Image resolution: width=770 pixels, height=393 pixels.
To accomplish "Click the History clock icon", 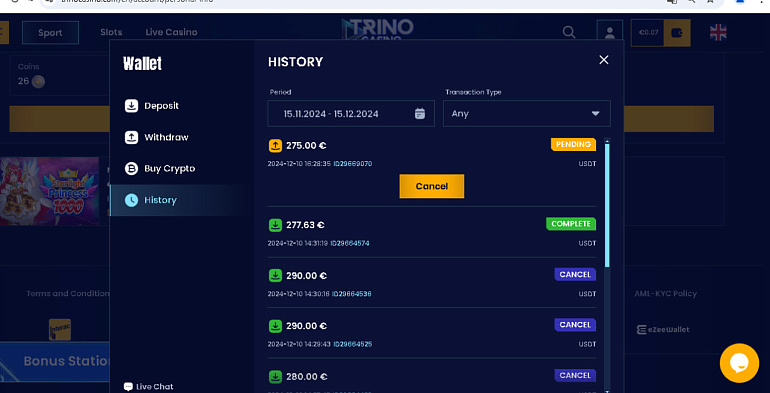I will tap(131, 200).
